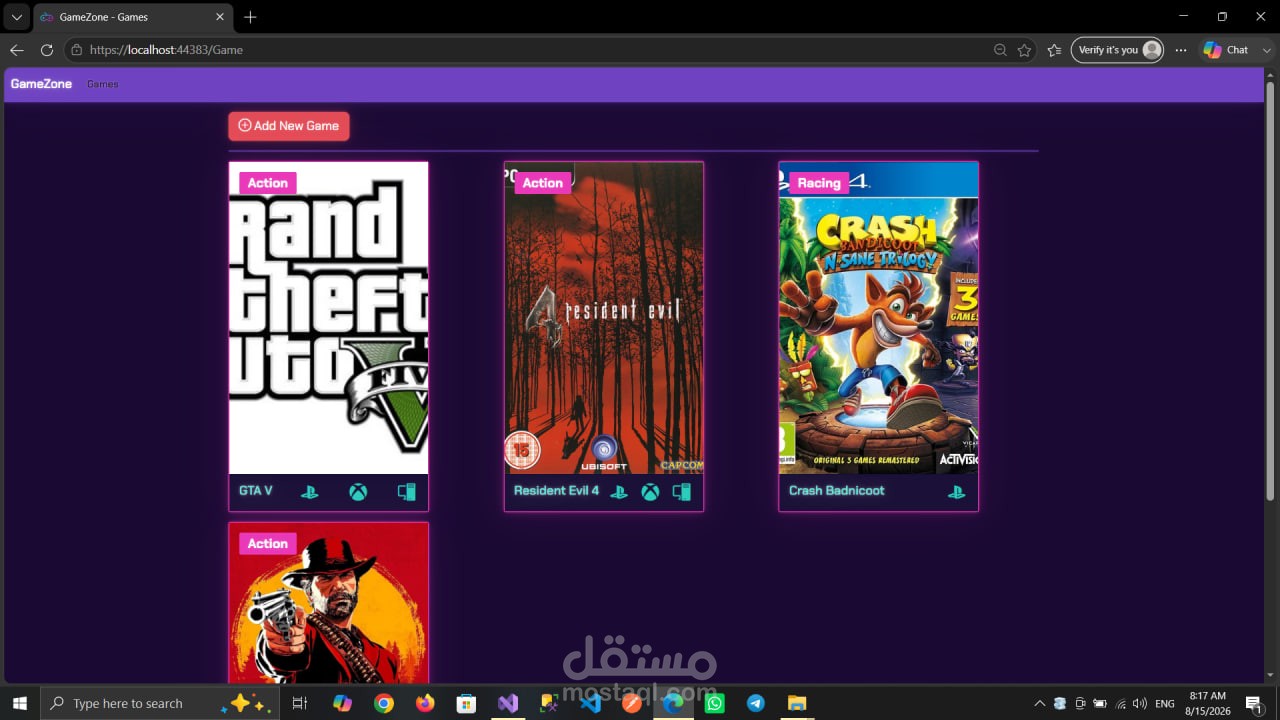Screen dimensions: 1280x720
Task: Launch Firefox from the taskbar
Action: pos(425,703)
